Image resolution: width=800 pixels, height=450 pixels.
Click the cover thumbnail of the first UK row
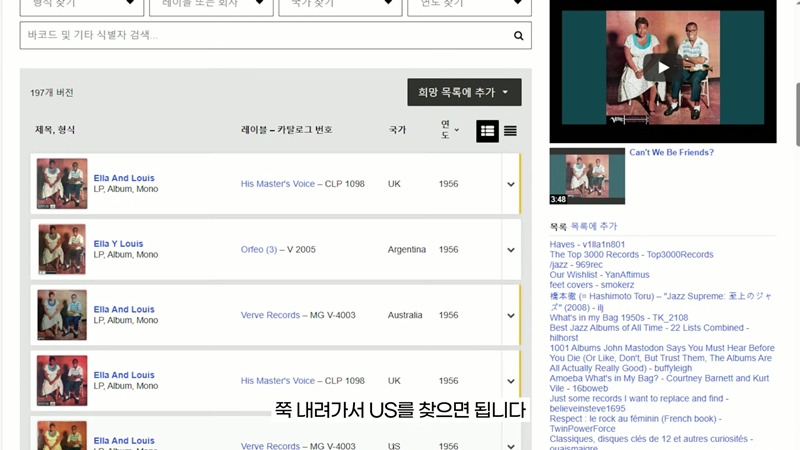[62, 184]
